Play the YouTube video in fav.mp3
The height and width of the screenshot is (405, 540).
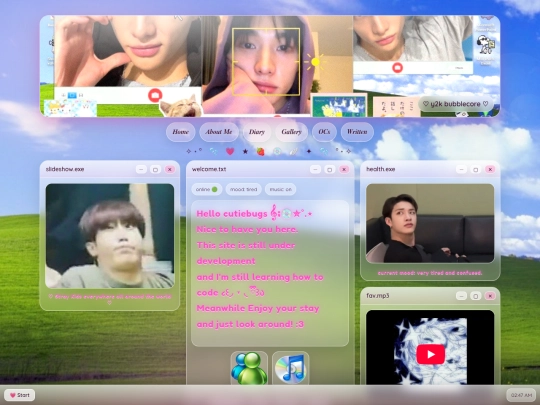click(x=430, y=354)
